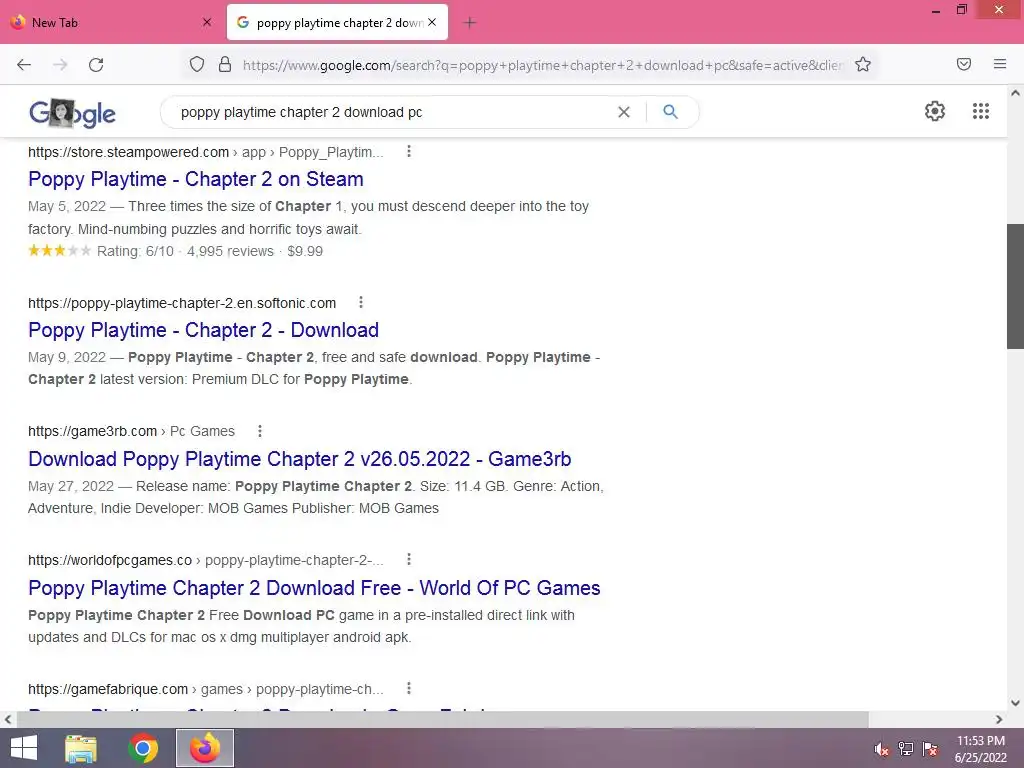This screenshot has width=1024, height=768.
Task: Click the scroll up arrow
Action: (x=1015, y=93)
